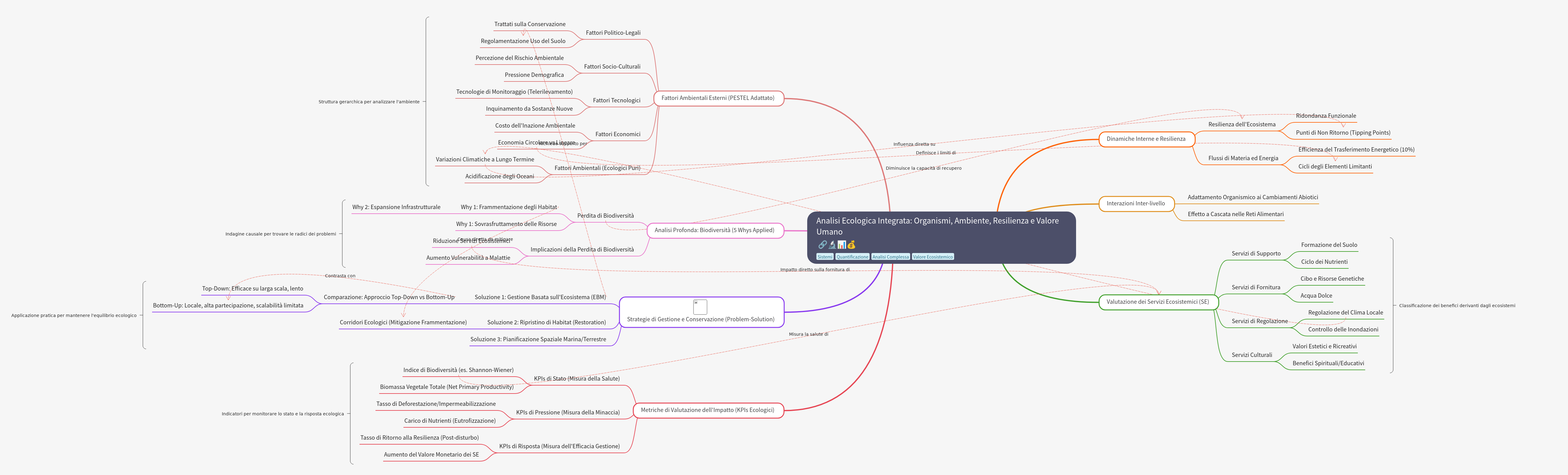
Task: Click the money bag icon in central node
Action: (x=851, y=245)
